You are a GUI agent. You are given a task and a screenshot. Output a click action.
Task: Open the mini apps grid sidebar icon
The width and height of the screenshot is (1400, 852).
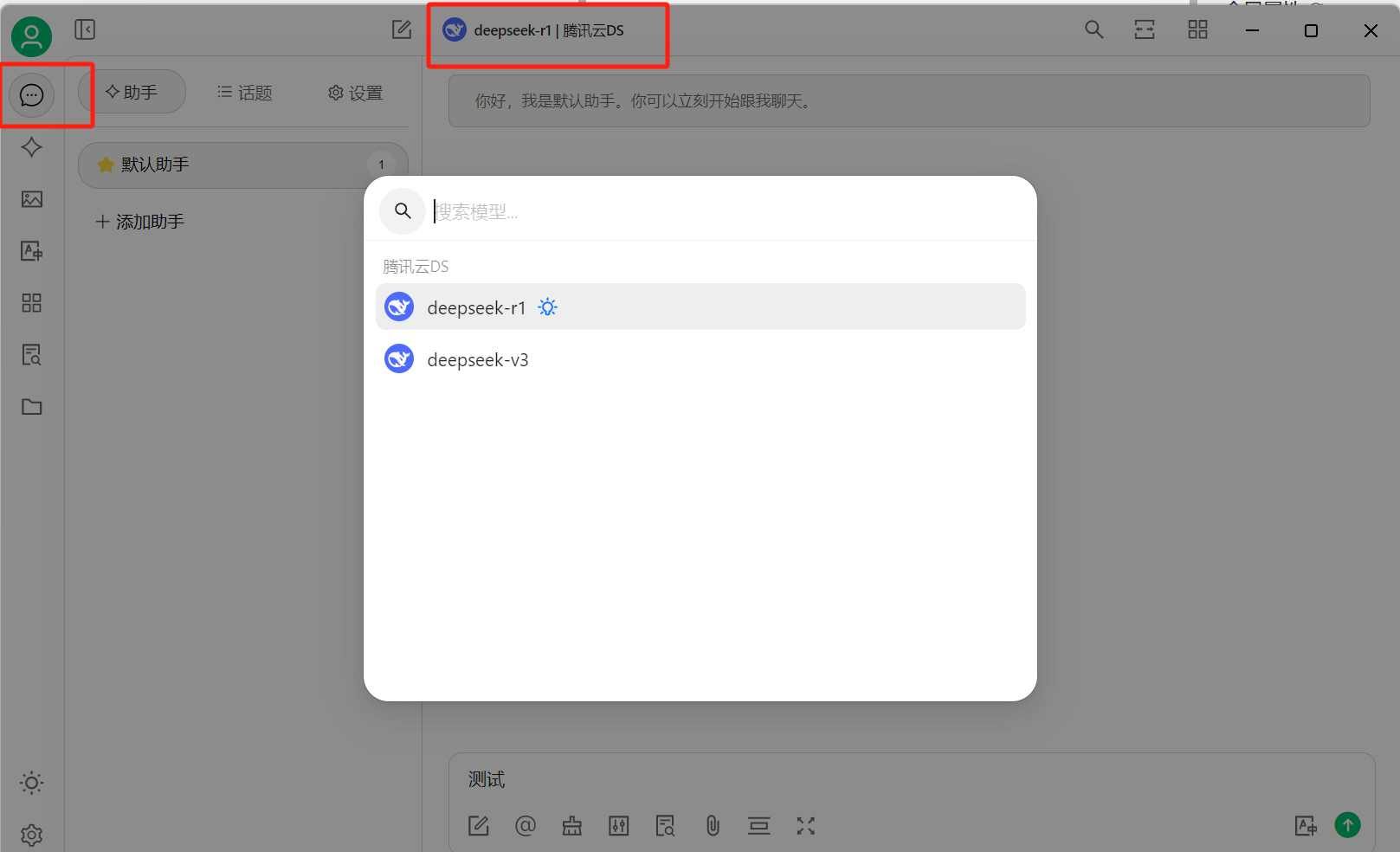tap(32, 303)
